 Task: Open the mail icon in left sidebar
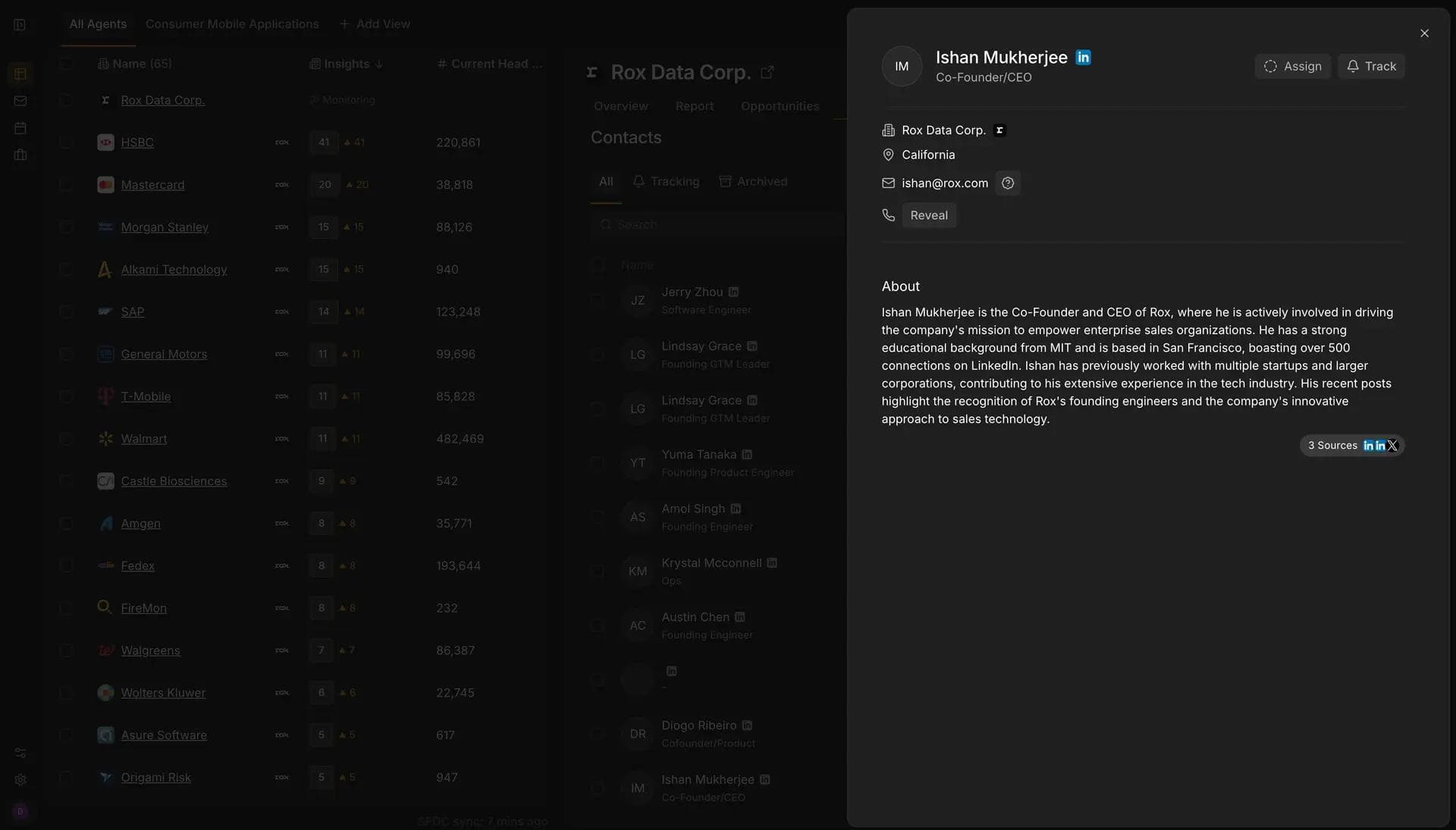tap(20, 101)
